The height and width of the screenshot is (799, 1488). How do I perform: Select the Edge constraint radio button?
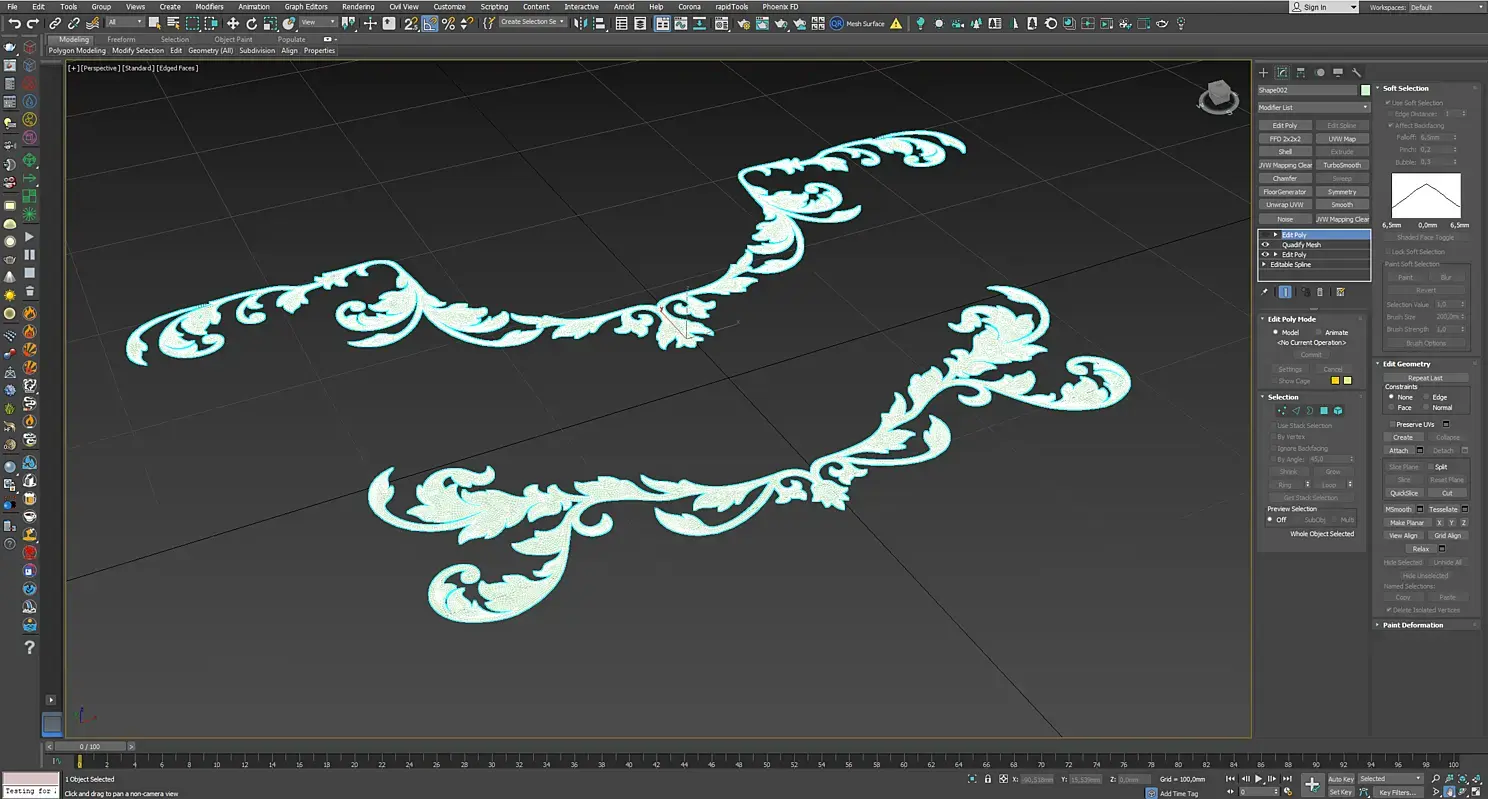click(x=1426, y=397)
